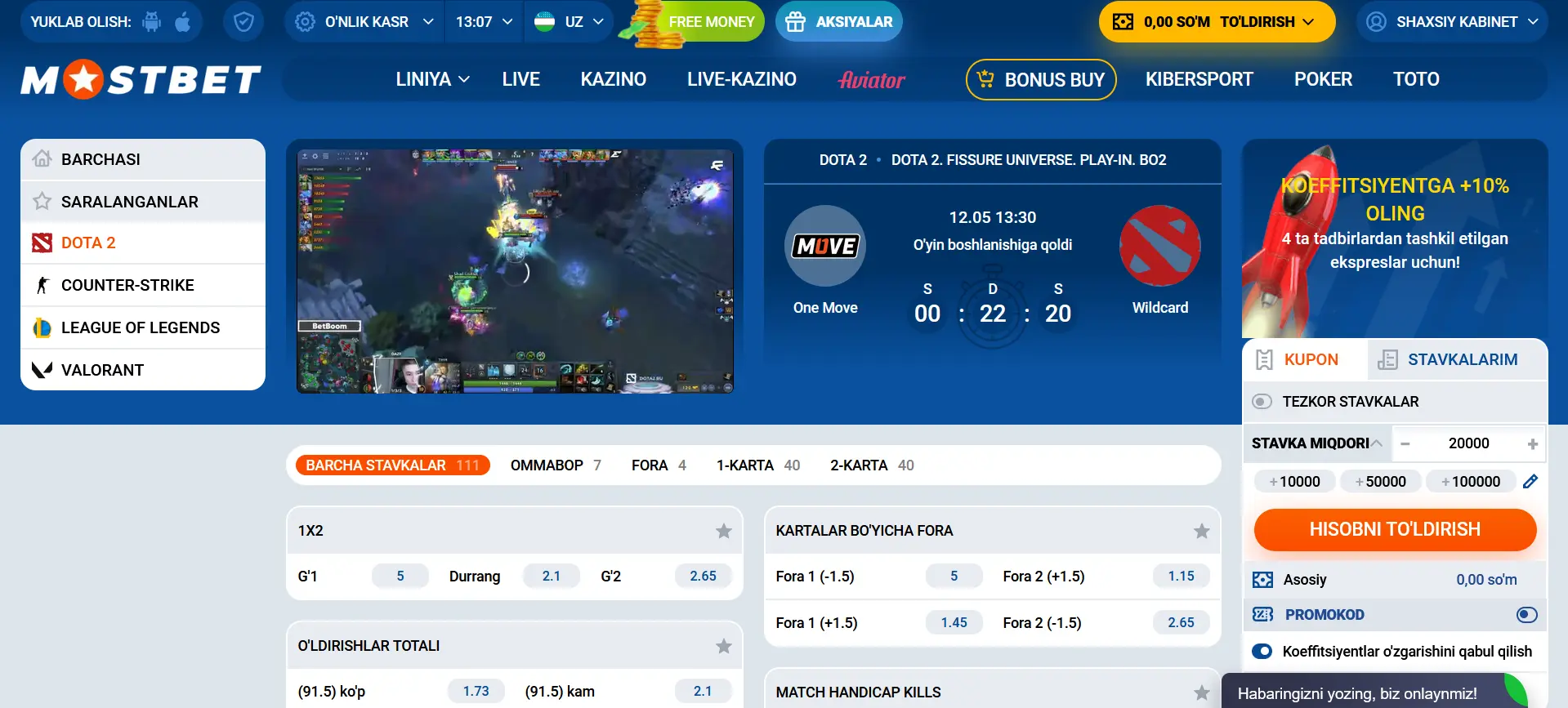1568x708 pixels.
Task: Select the Counter-Strike icon
Action: (42, 285)
